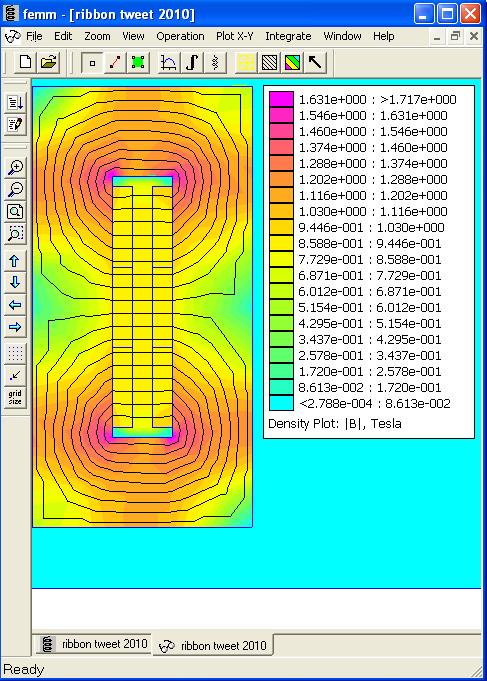Click the femm application icon in title bar
Screen dimensions: 487x681
click(x=11, y=13)
